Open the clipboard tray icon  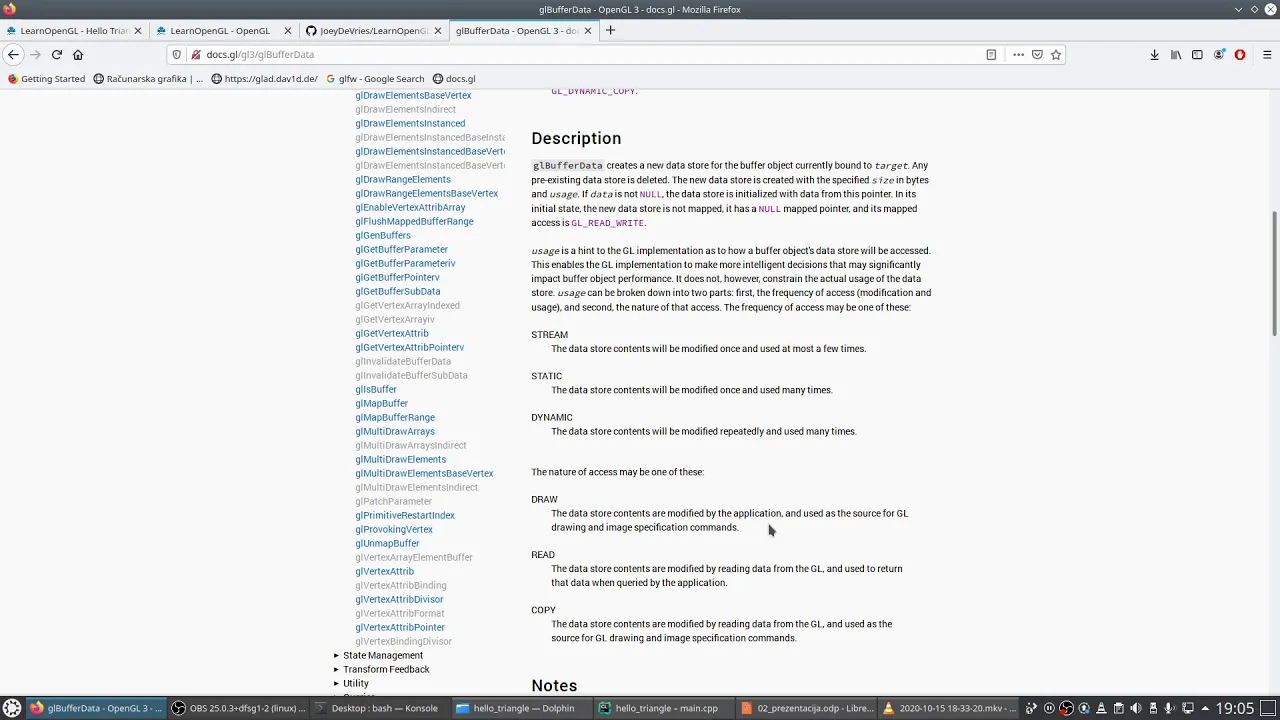1119,708
